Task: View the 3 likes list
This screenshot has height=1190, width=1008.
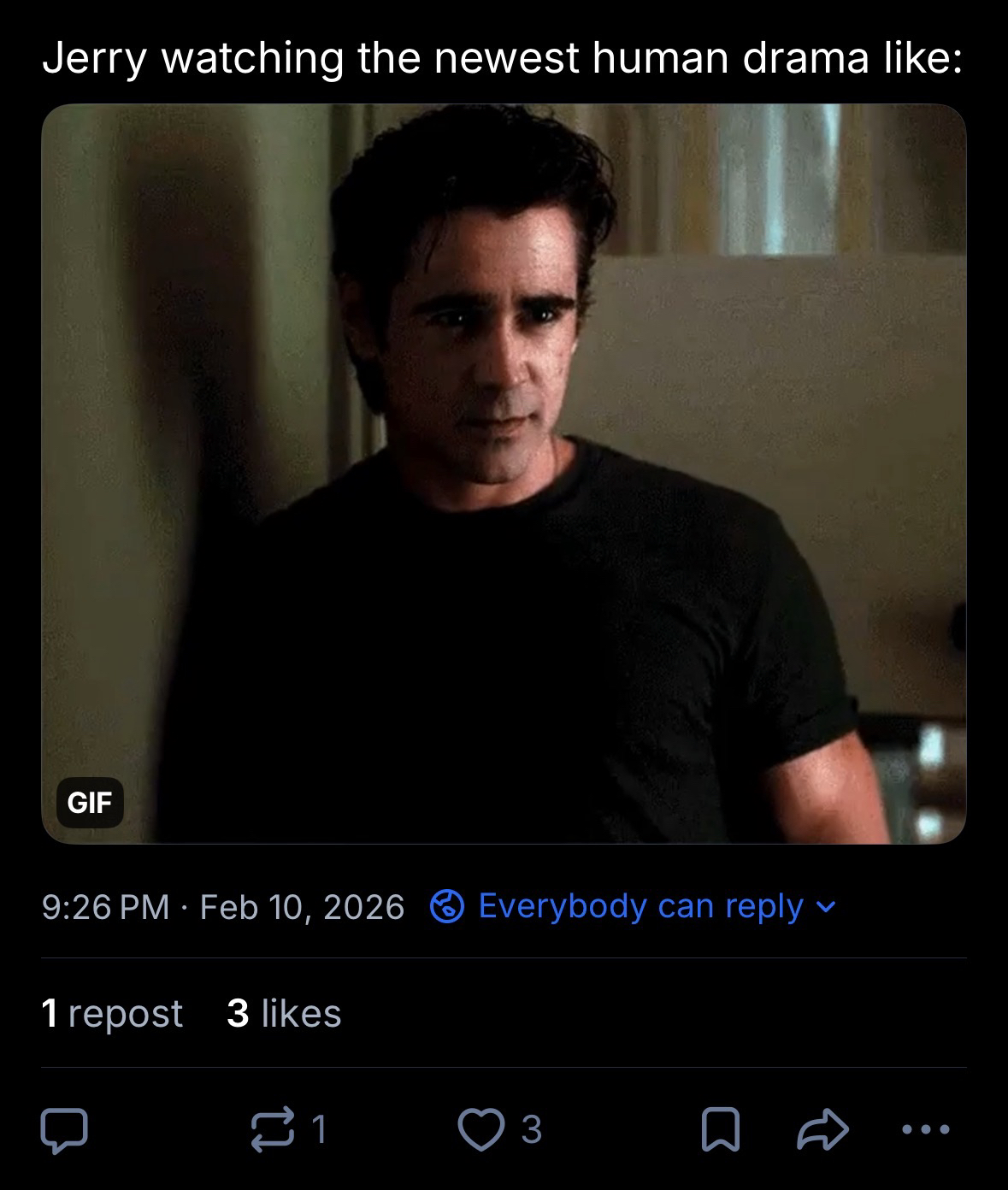Action: [284, 1014]
